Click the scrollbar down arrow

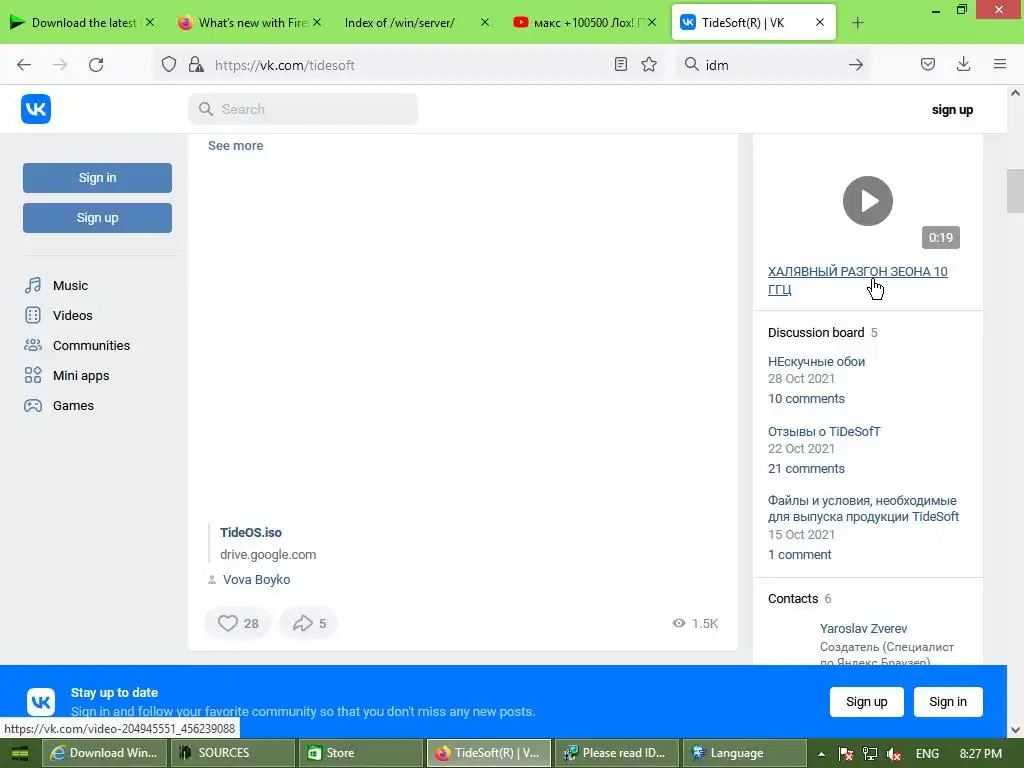point(1015,729)
